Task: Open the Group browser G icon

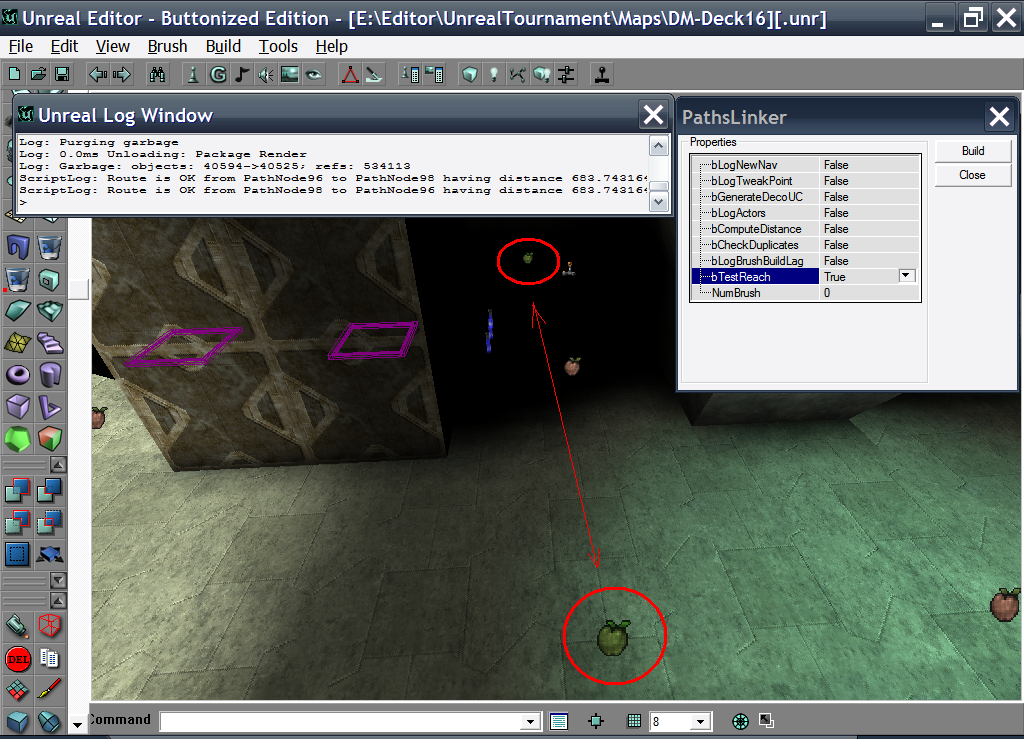Action: point(218,74)
